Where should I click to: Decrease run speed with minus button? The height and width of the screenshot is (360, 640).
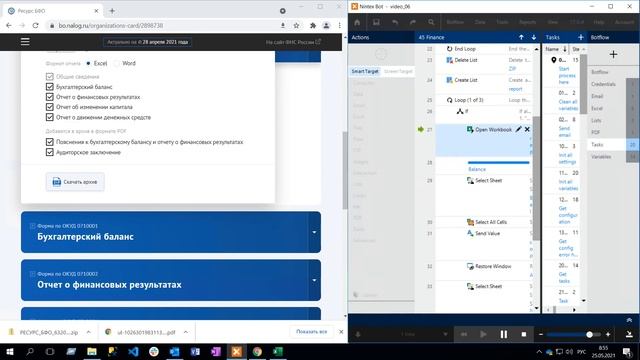[541, 334]
